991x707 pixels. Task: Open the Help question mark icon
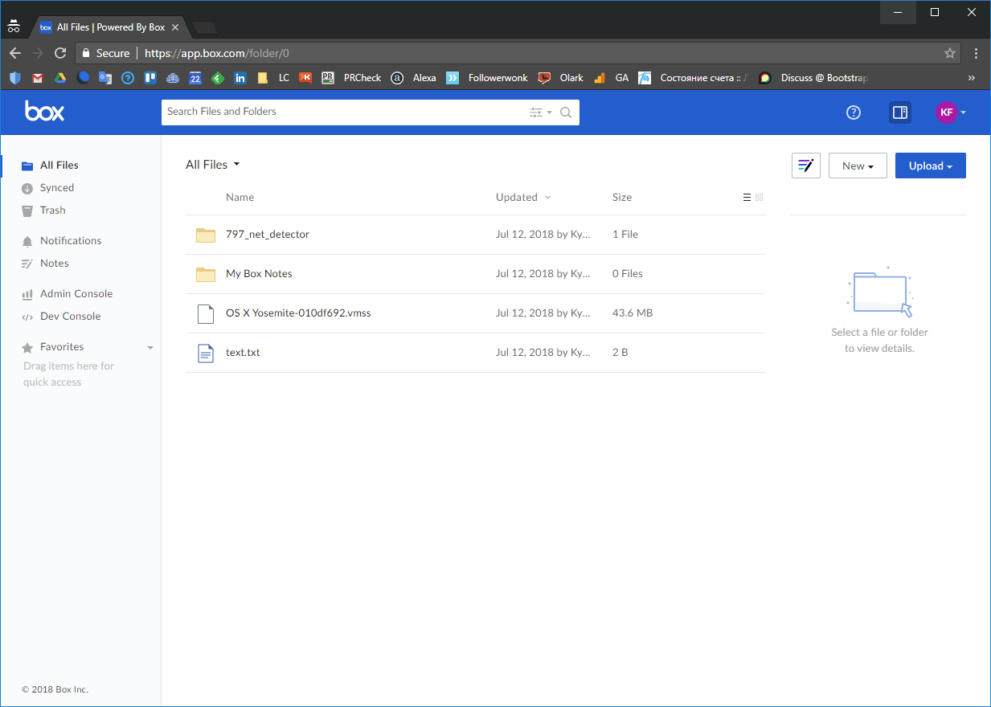point(853,112)
